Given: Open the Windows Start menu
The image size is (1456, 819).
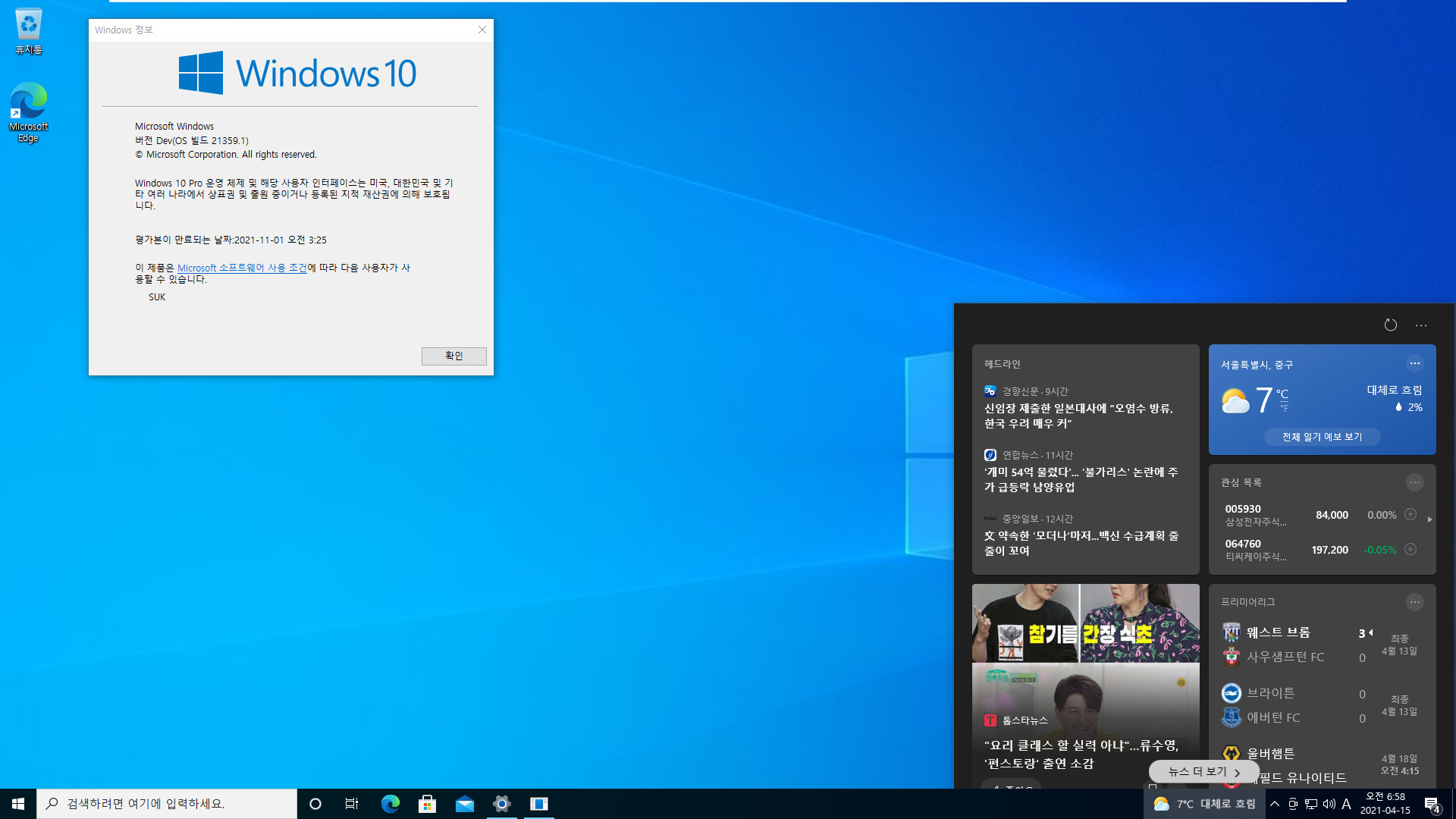Looking at the screenshot, I should [18, 804].
